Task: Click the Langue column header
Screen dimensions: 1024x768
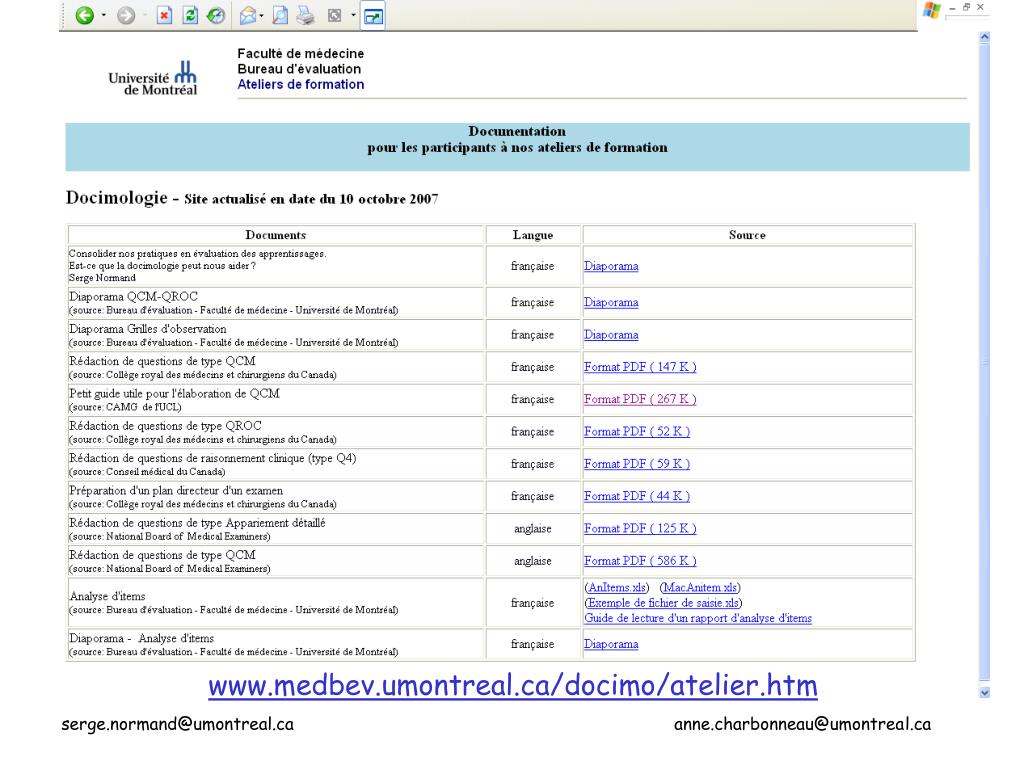Action: (x=533, y=235)
